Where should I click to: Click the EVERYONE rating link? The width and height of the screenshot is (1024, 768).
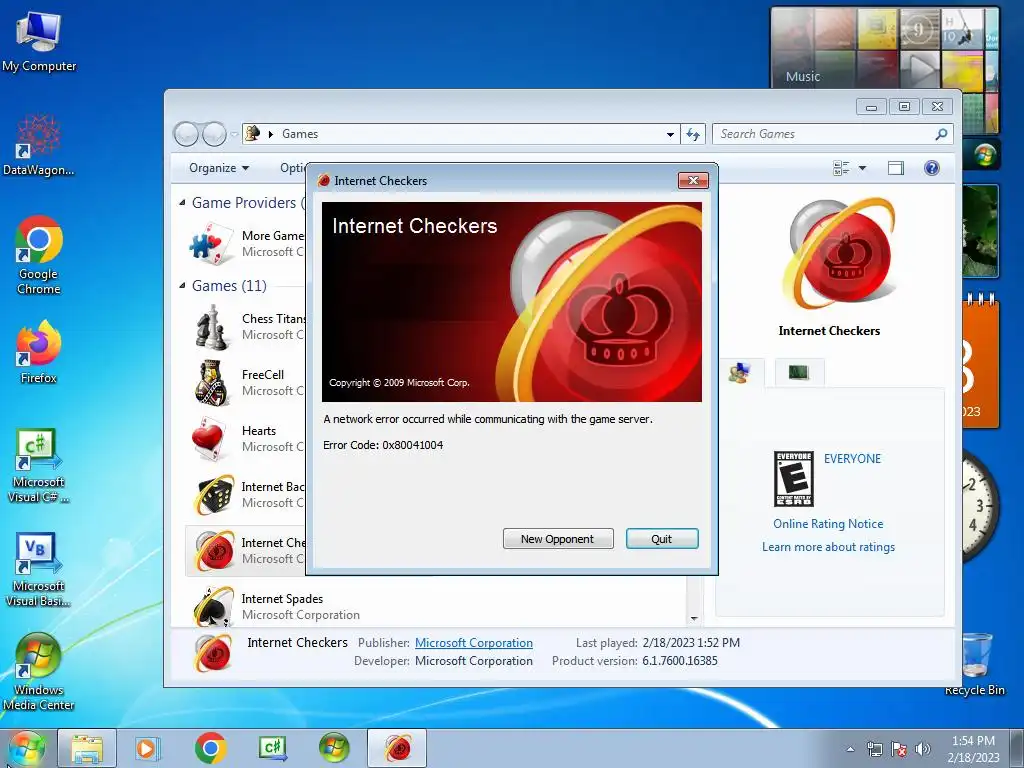point(852,458)
